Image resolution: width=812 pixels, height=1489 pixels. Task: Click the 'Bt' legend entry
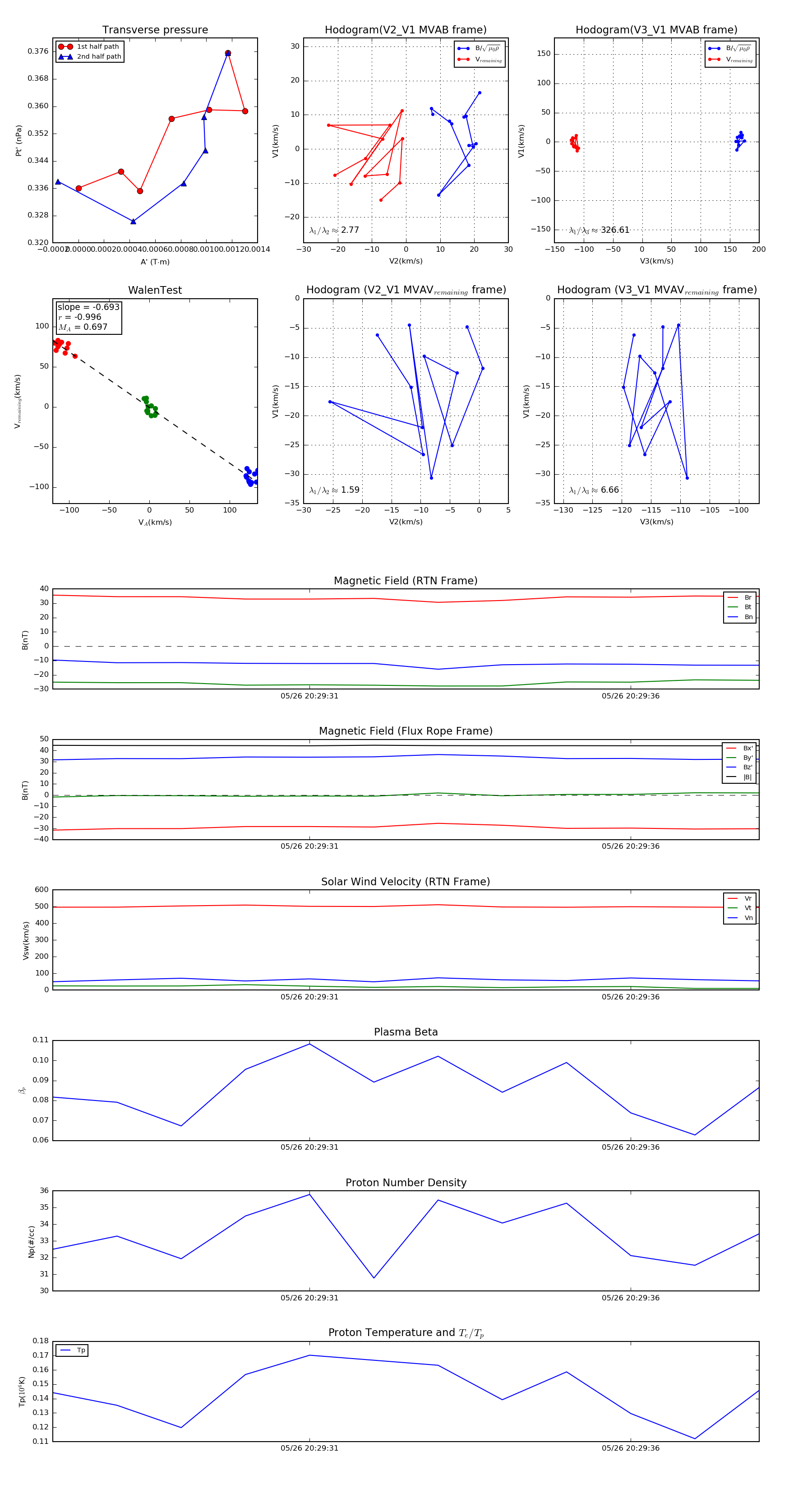point(740,607)
